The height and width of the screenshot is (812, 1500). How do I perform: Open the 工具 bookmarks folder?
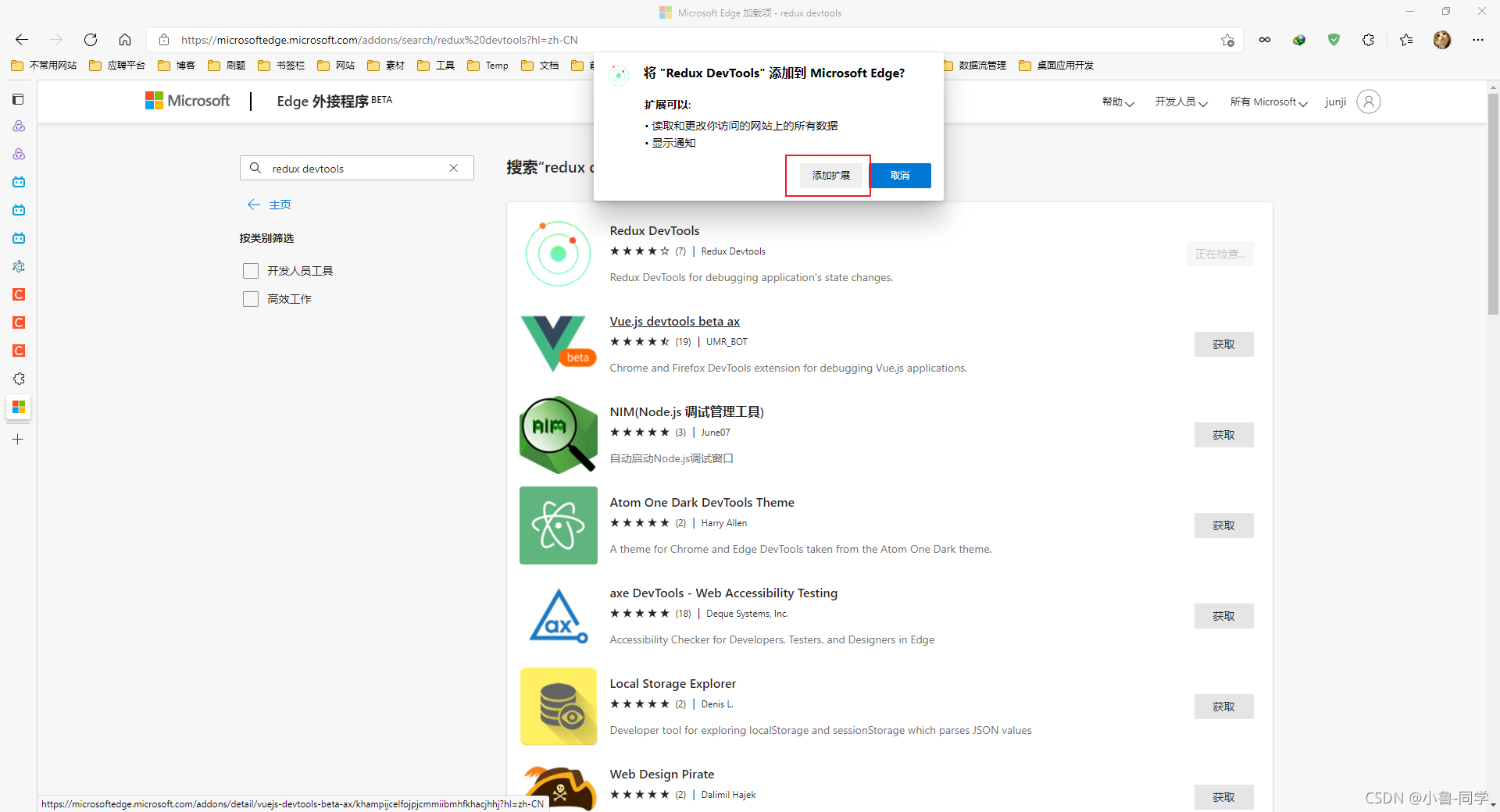point(436,66)
